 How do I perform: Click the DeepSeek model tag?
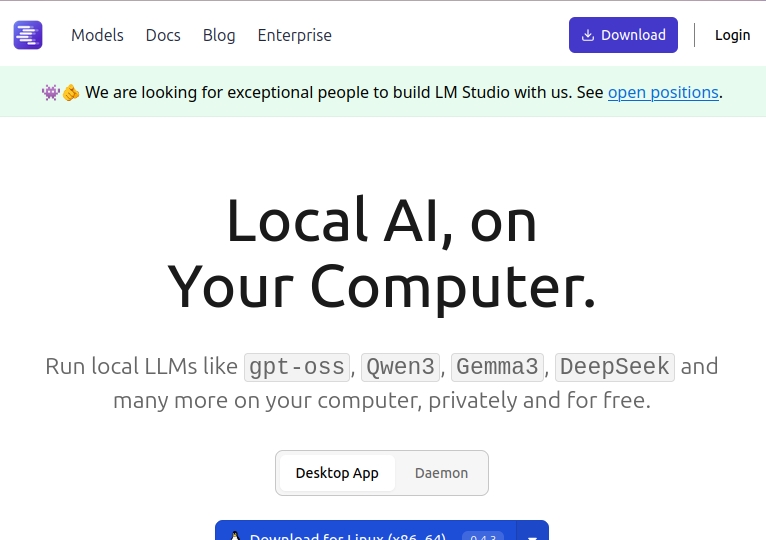click(x=614, y=367)
